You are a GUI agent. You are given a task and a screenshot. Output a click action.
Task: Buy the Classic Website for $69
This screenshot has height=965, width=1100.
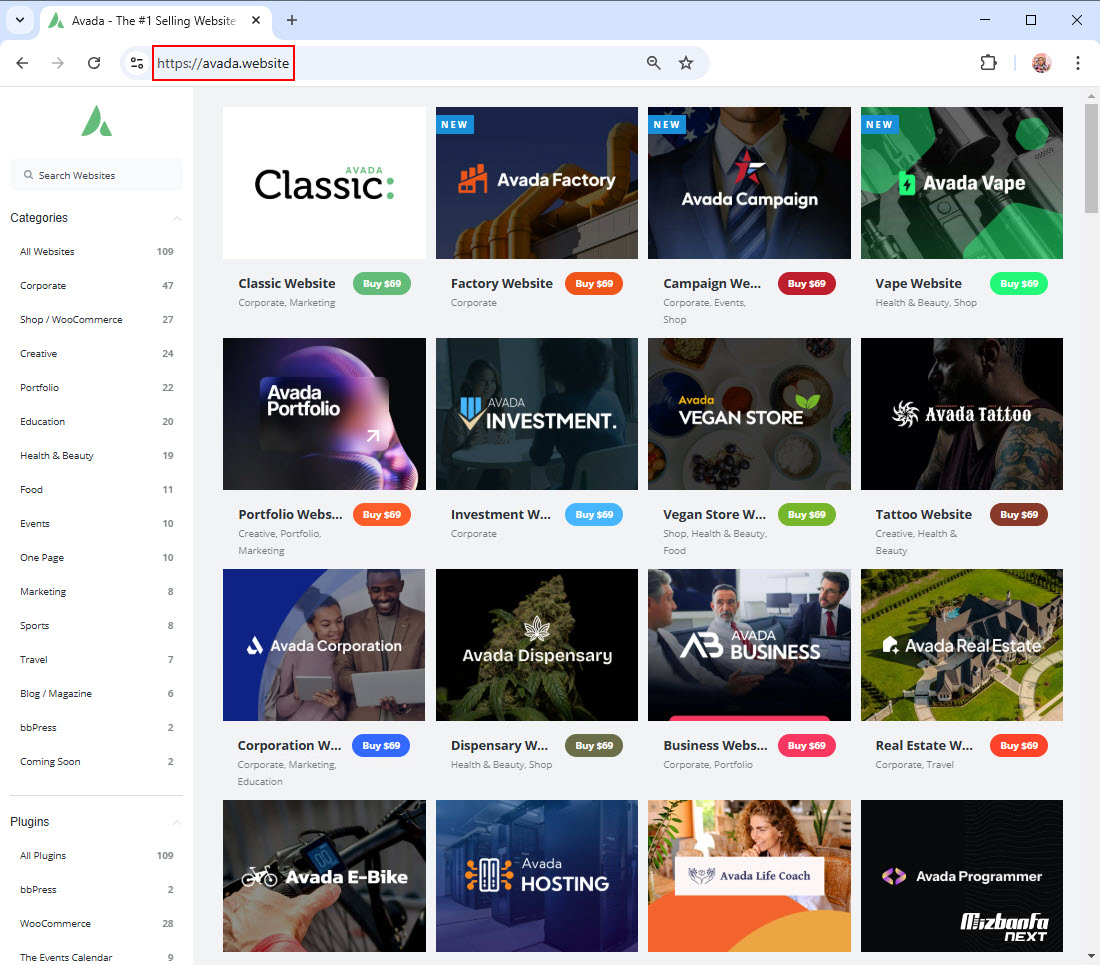(x=382, y=283)
